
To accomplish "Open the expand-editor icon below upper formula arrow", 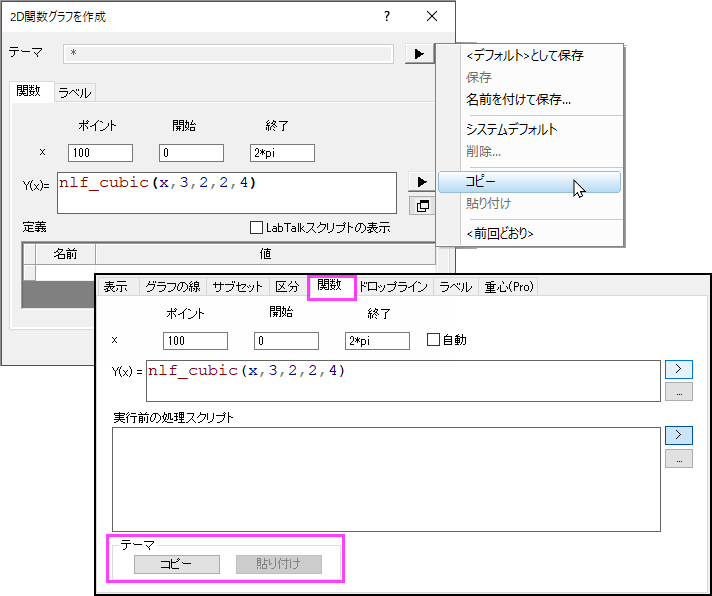I will (x=422, y=206).
